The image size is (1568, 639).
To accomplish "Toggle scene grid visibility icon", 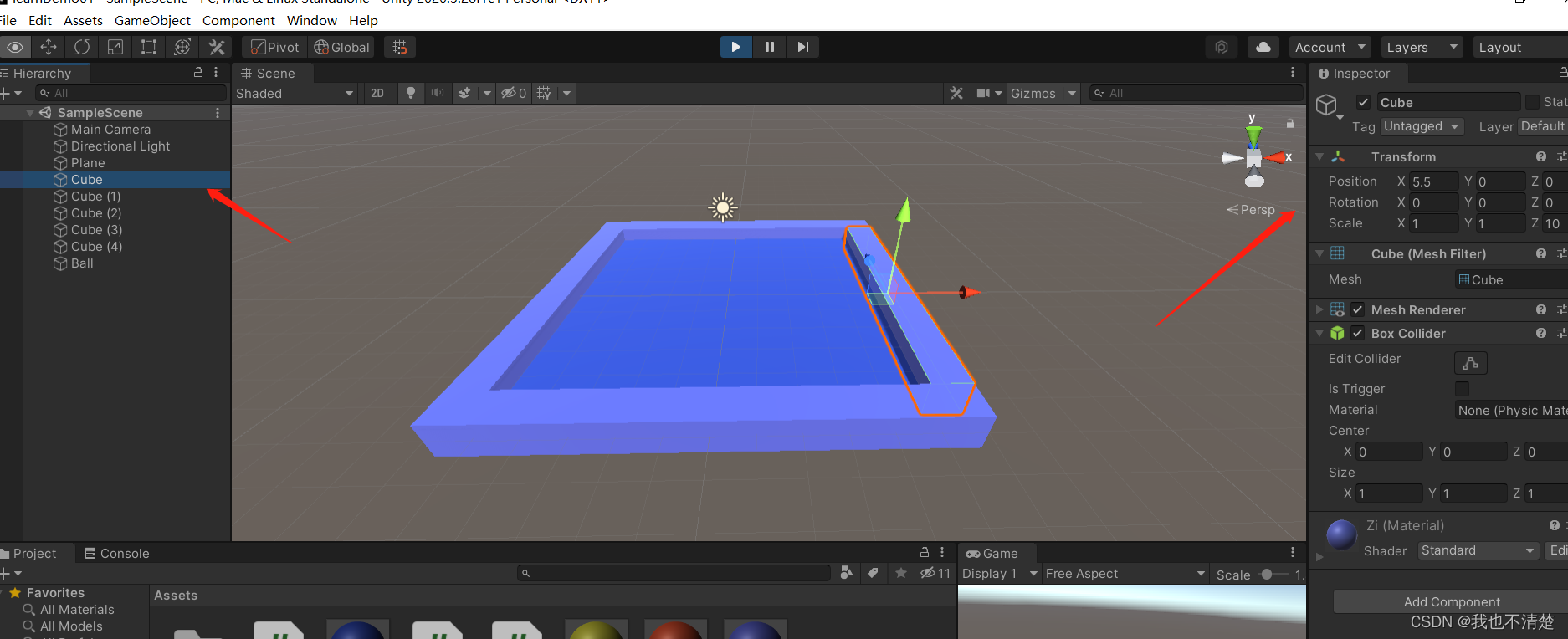I will (544, 93).
